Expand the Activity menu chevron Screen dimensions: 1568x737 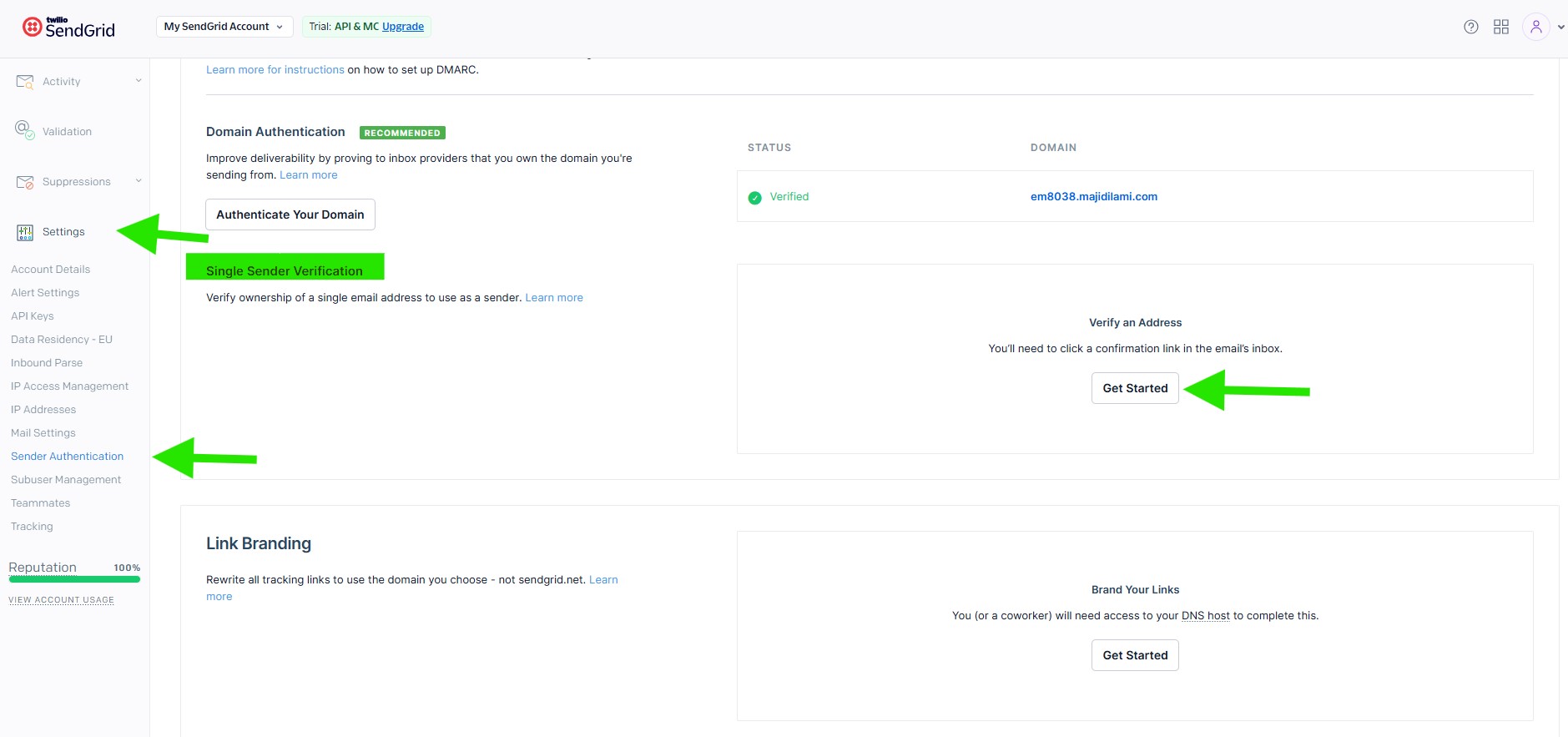[139, 81]
